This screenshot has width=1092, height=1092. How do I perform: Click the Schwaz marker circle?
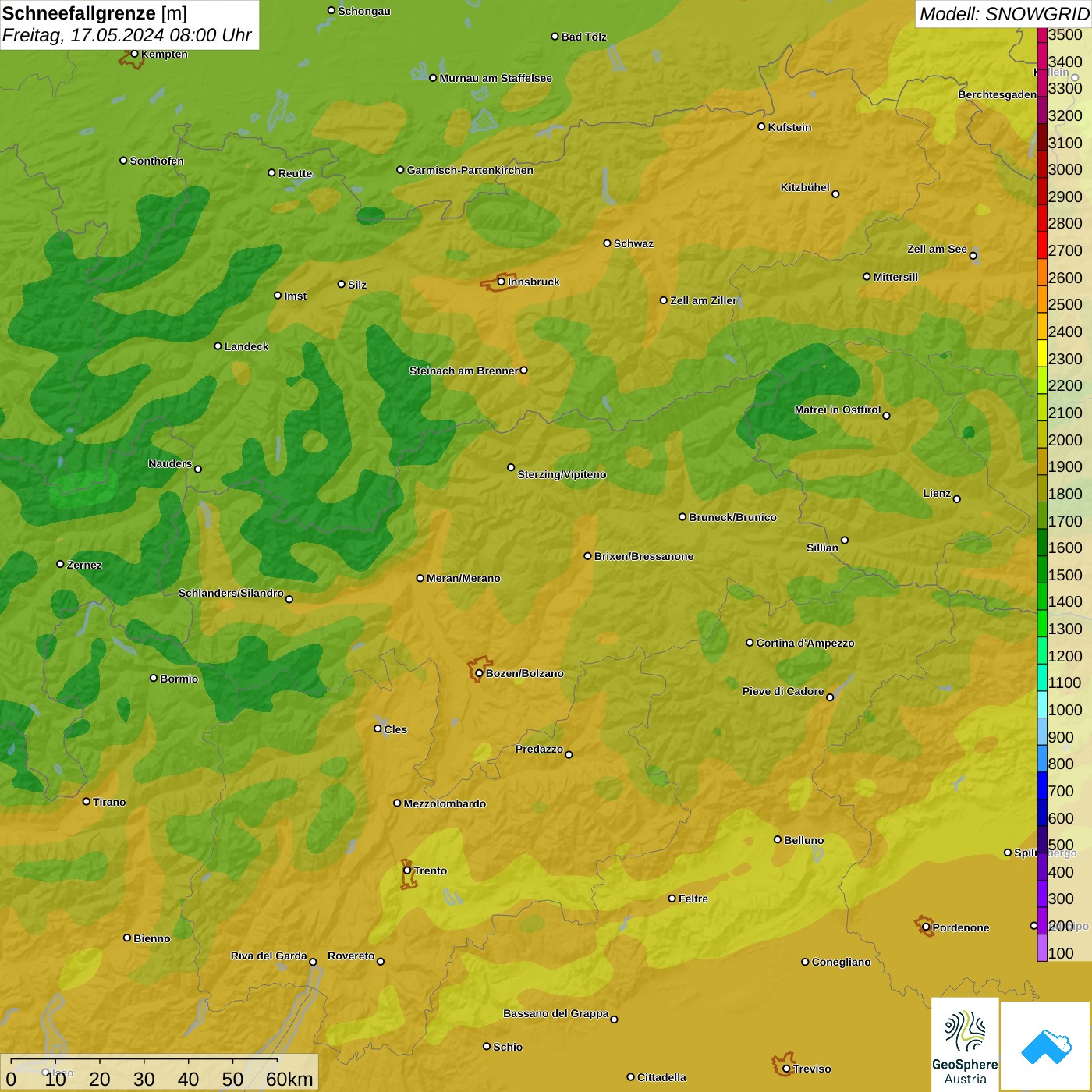click(x=608, y=243)
